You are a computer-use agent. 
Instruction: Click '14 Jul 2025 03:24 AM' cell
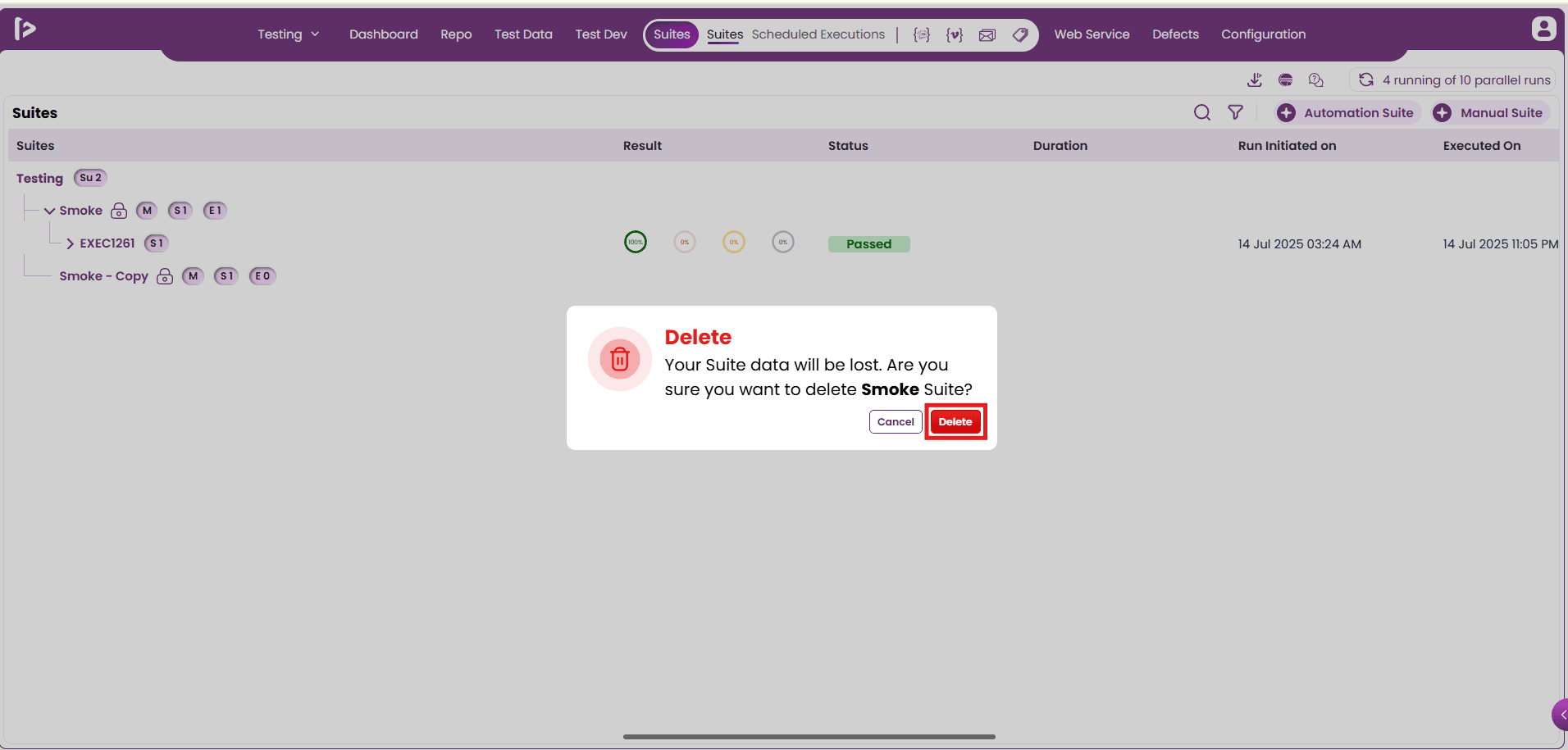(1299, 244)
